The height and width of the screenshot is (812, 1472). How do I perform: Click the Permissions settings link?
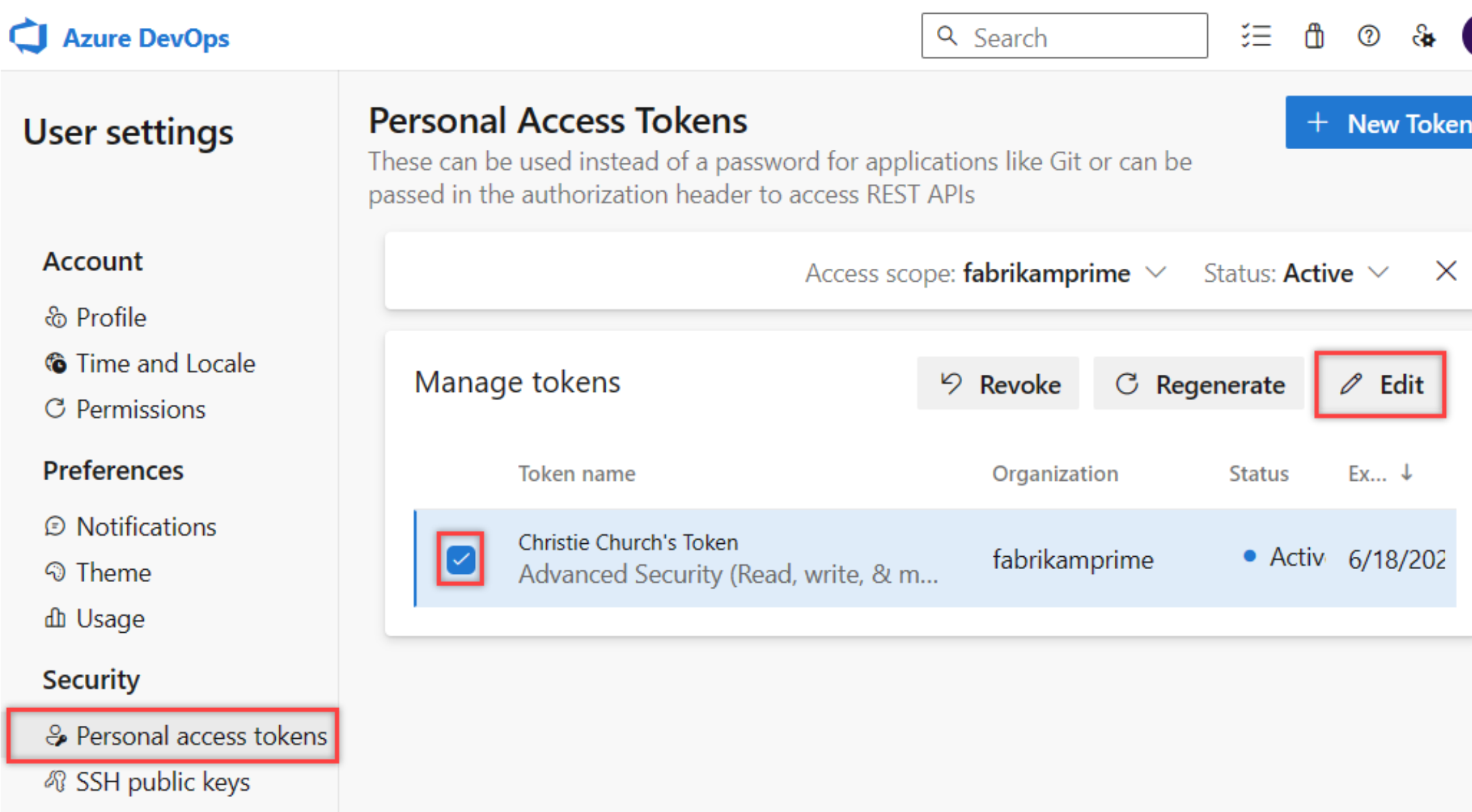(x=140, y=408)
